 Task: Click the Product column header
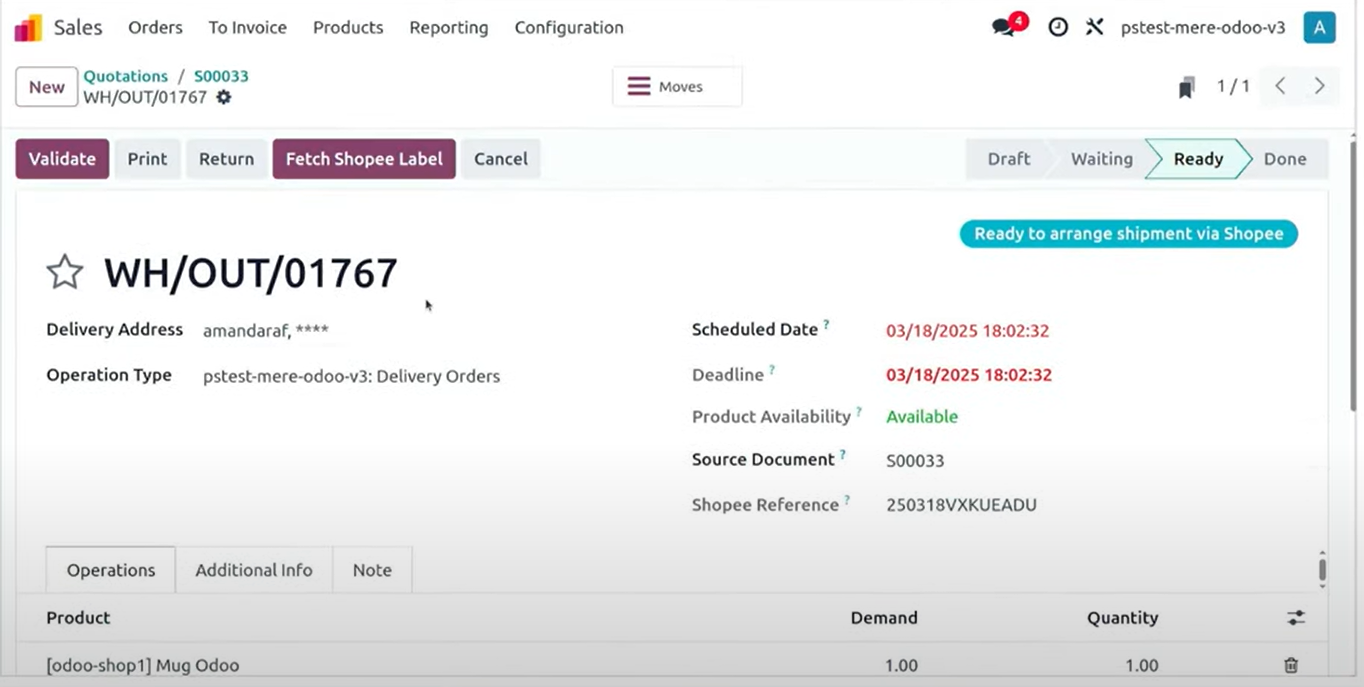tap(78, 618)
